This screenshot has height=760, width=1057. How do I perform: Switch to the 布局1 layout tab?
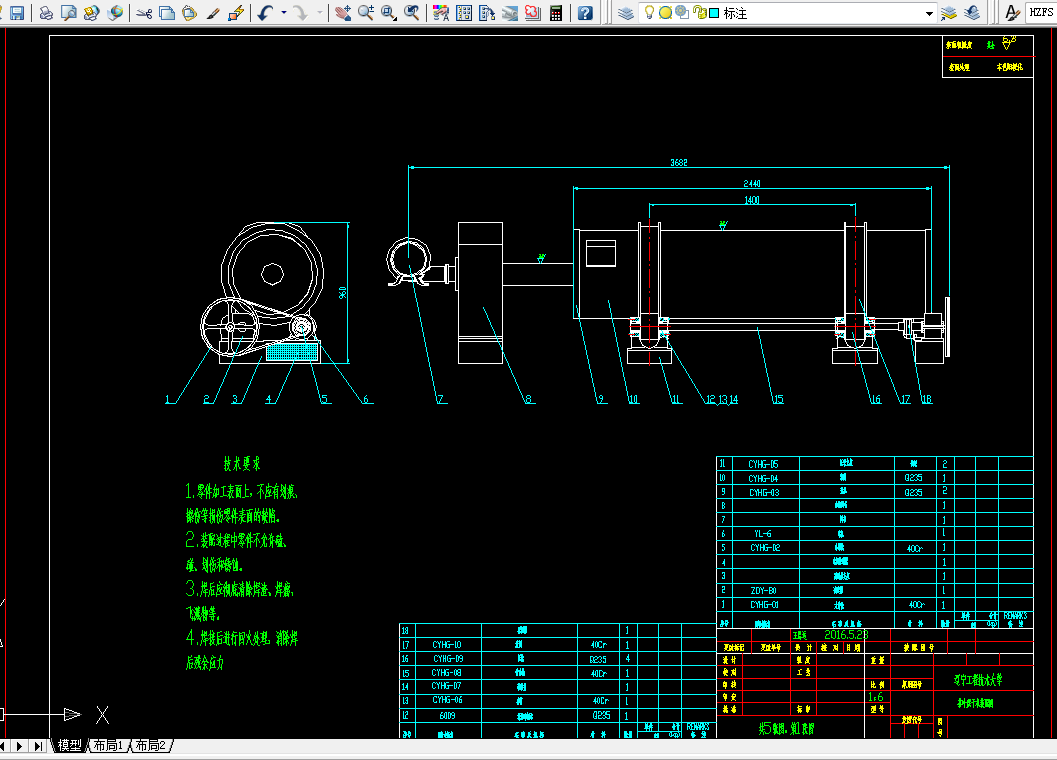(108, 745)
